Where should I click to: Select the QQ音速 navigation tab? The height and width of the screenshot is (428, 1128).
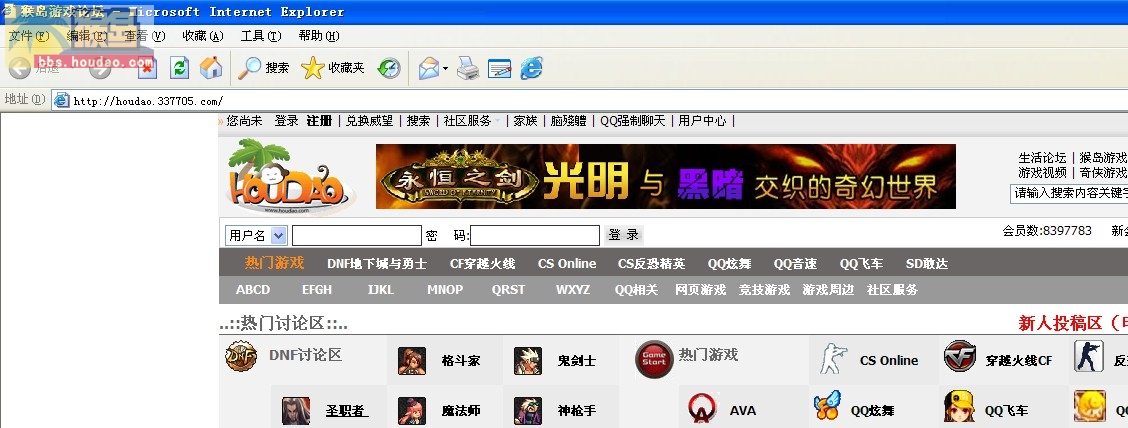point(796,264)
